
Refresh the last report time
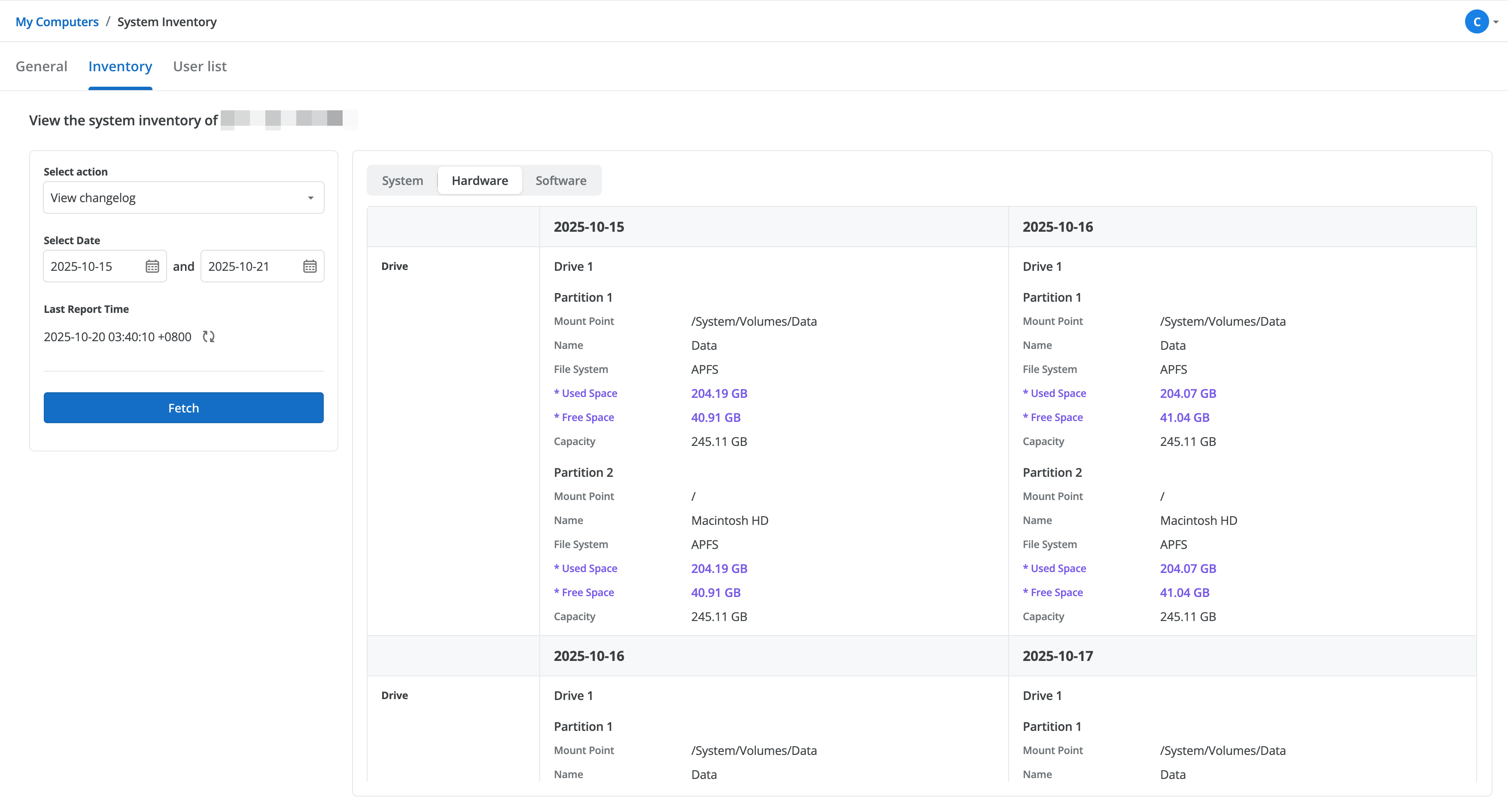pos(208,336)
